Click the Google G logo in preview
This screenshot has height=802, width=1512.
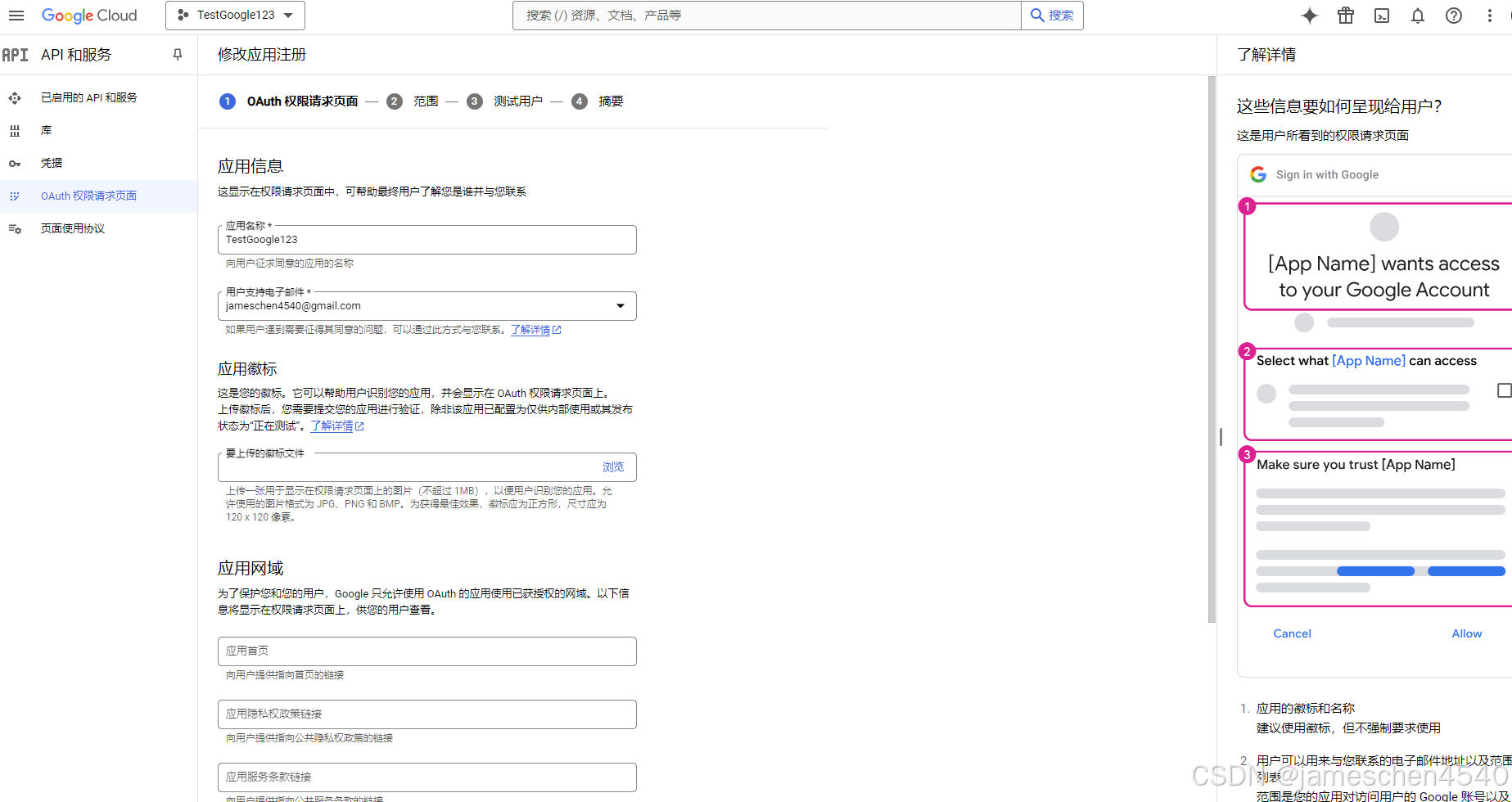point(1258,174)
